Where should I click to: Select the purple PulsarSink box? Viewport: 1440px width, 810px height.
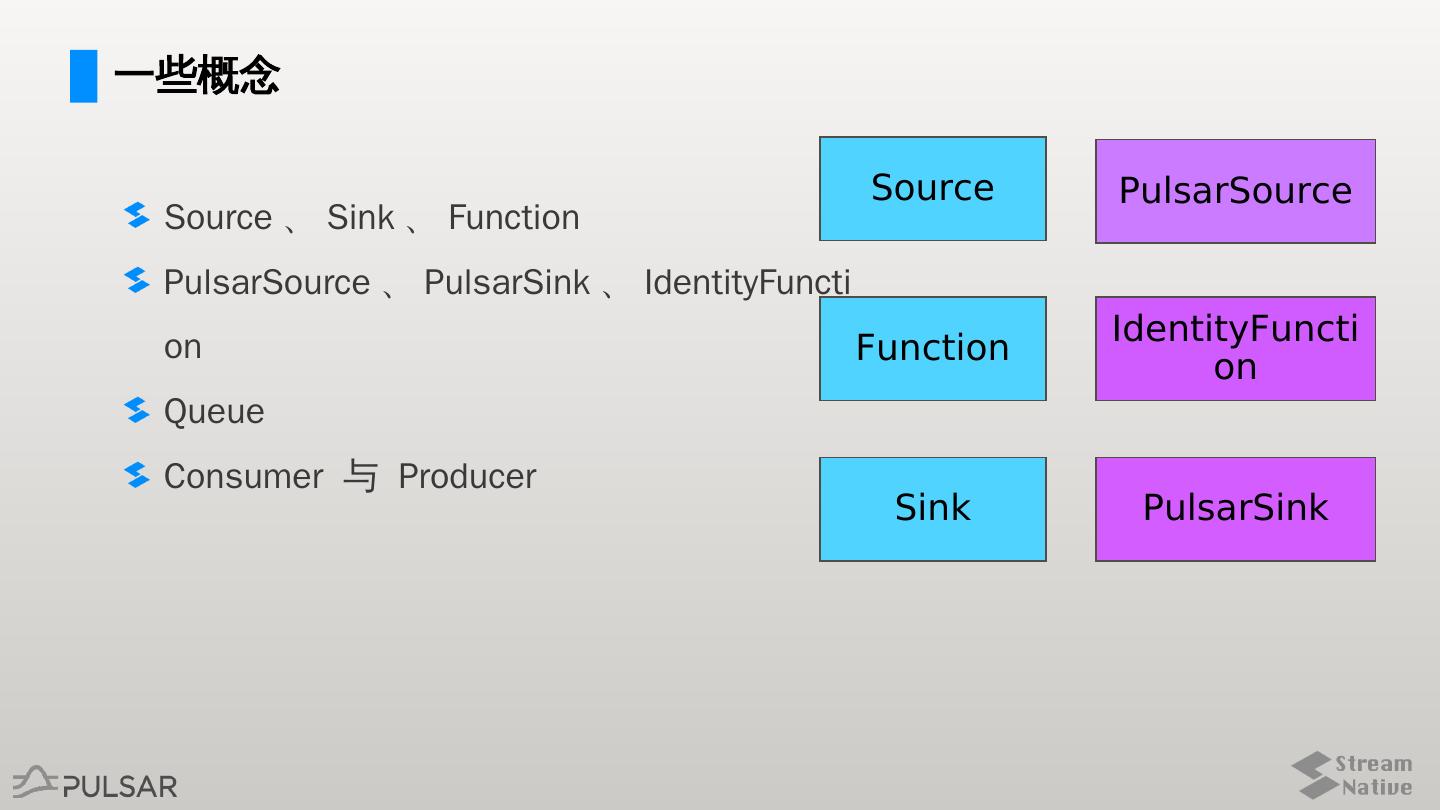[1235, 509]
